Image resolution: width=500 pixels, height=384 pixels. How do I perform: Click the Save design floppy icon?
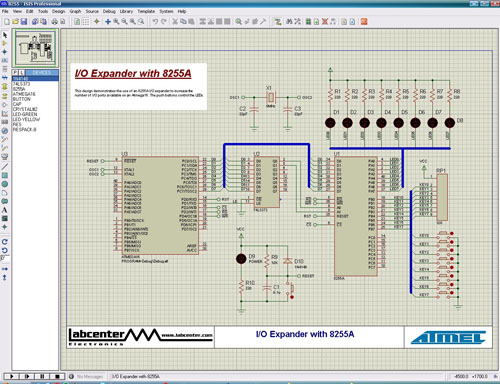(x=24, y=22)
